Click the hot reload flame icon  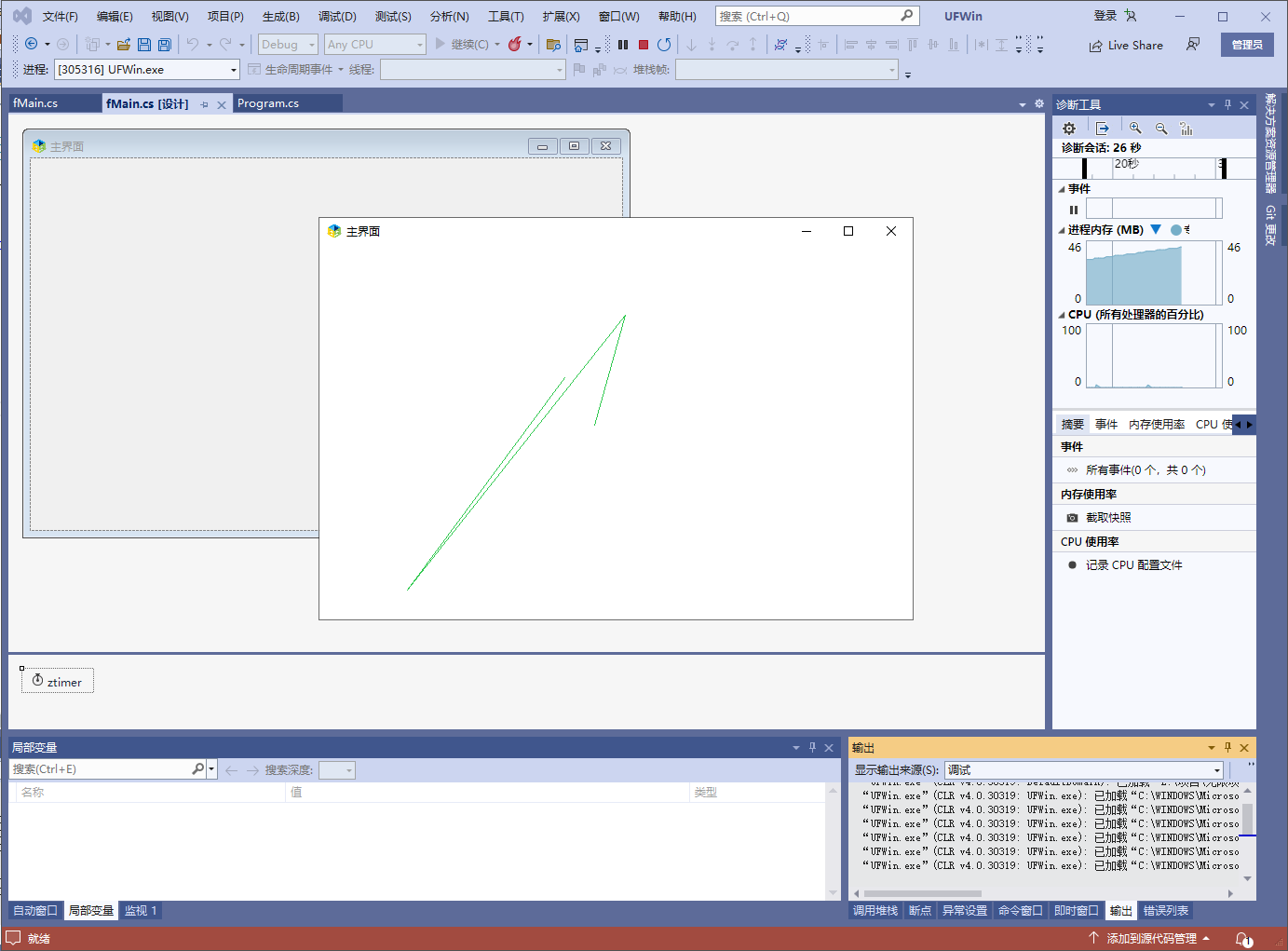(514, 44)
